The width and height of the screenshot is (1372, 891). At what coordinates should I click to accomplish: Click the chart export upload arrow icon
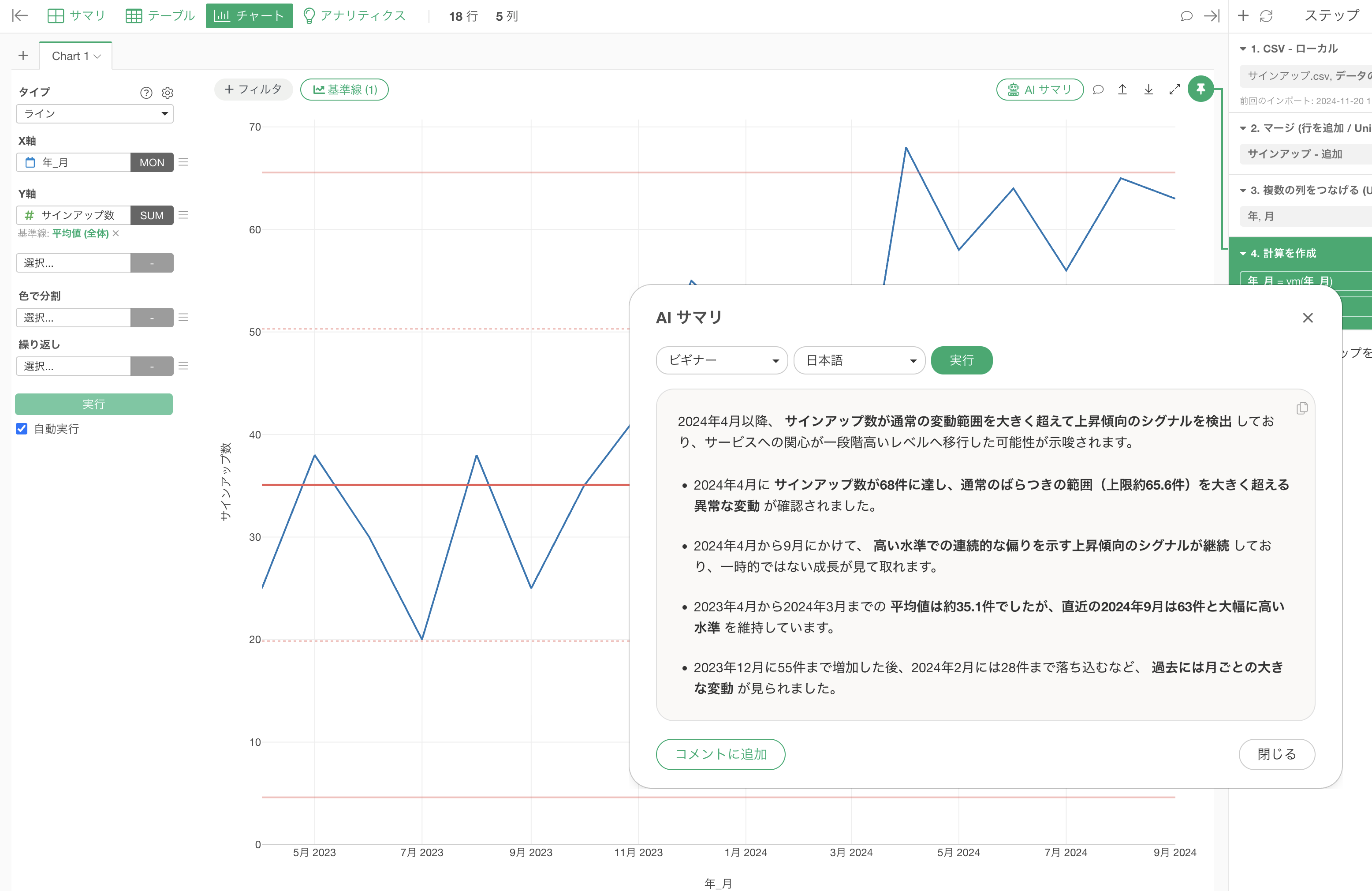[1122, 90]
